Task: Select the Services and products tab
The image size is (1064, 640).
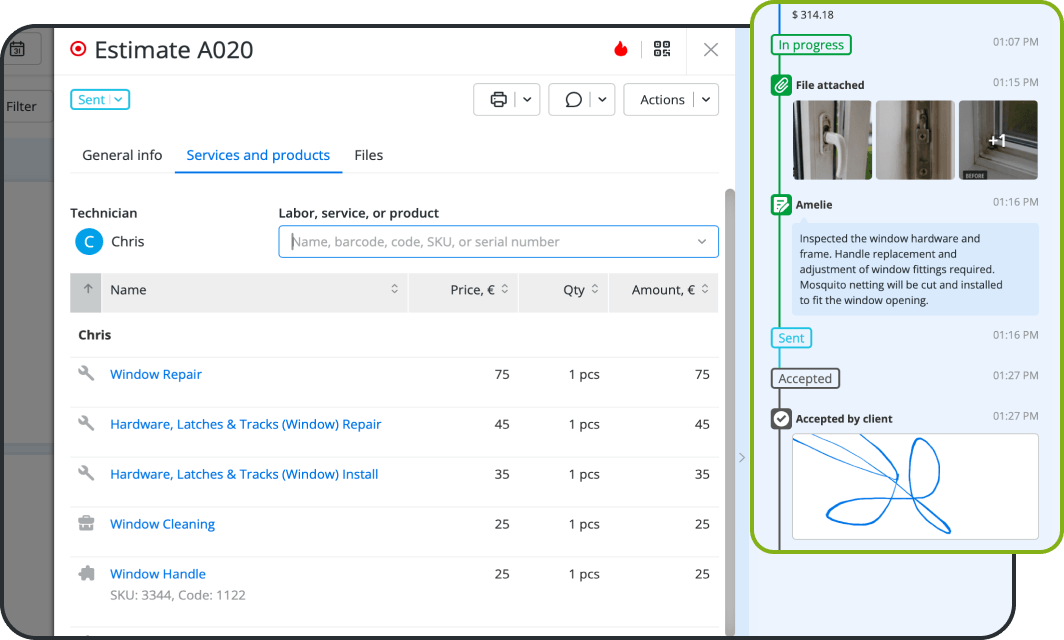Action: (x=258, y=155)
